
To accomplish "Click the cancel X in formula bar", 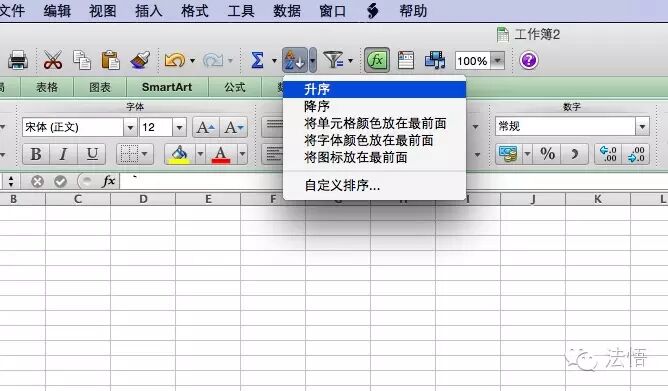I will coord(37,181).
